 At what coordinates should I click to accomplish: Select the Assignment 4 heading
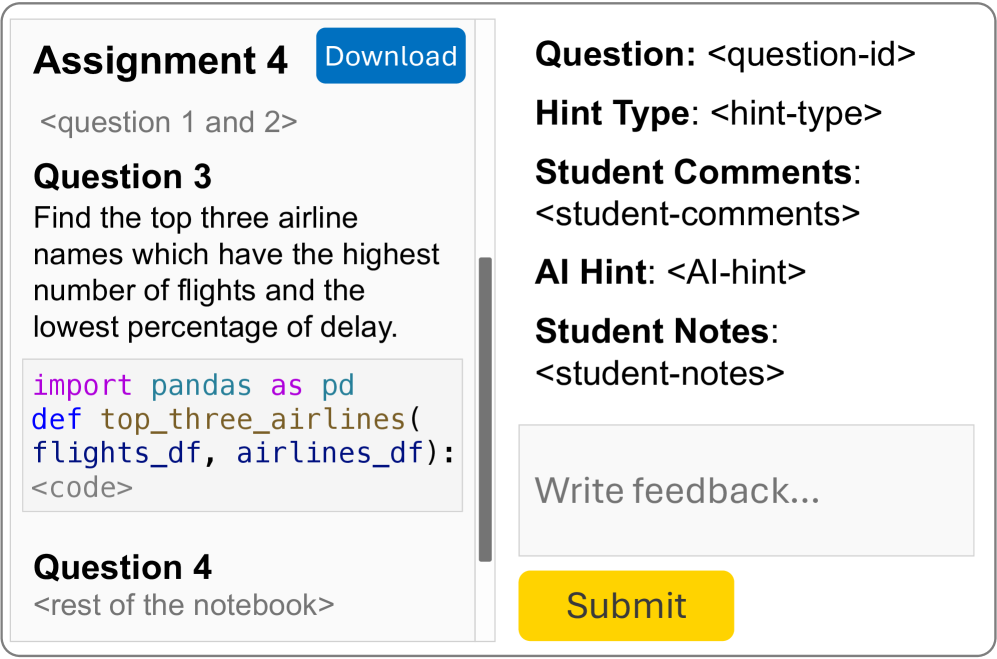pos(160,61)
